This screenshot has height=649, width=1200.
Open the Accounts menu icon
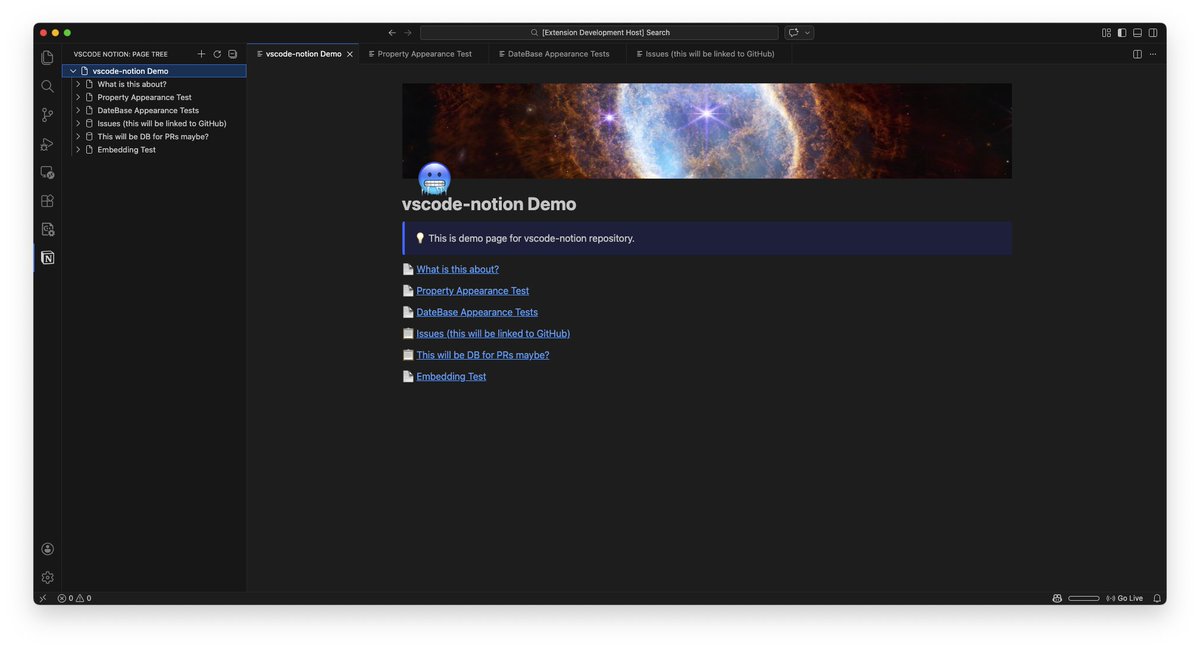point(47,549)
